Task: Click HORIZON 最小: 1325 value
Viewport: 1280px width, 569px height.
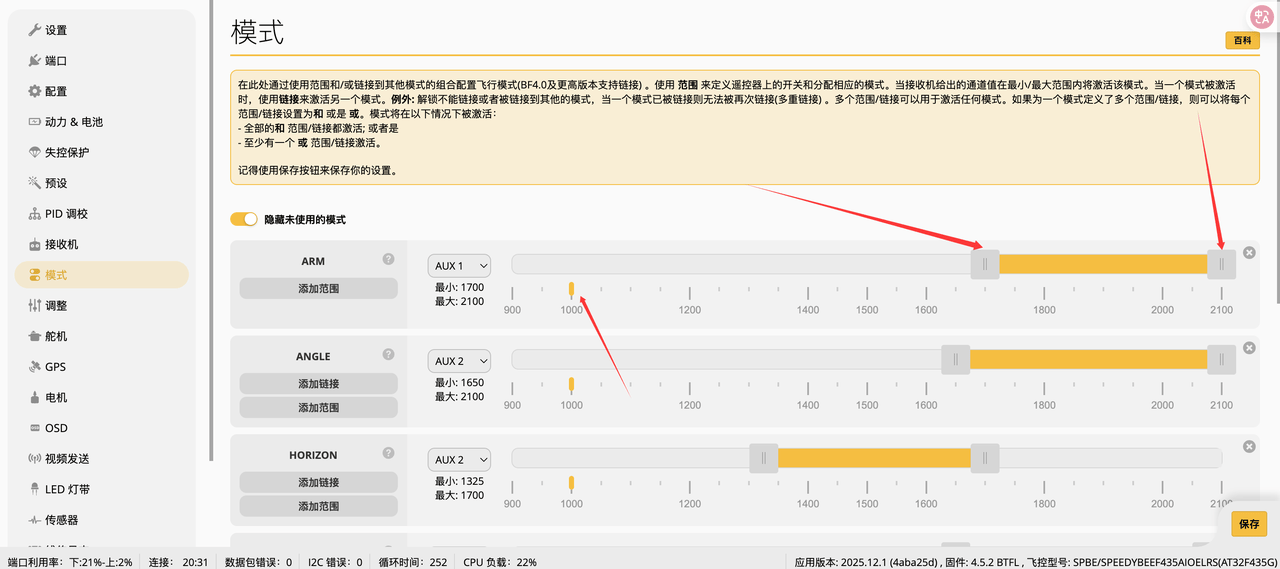Action: (459, 481)
